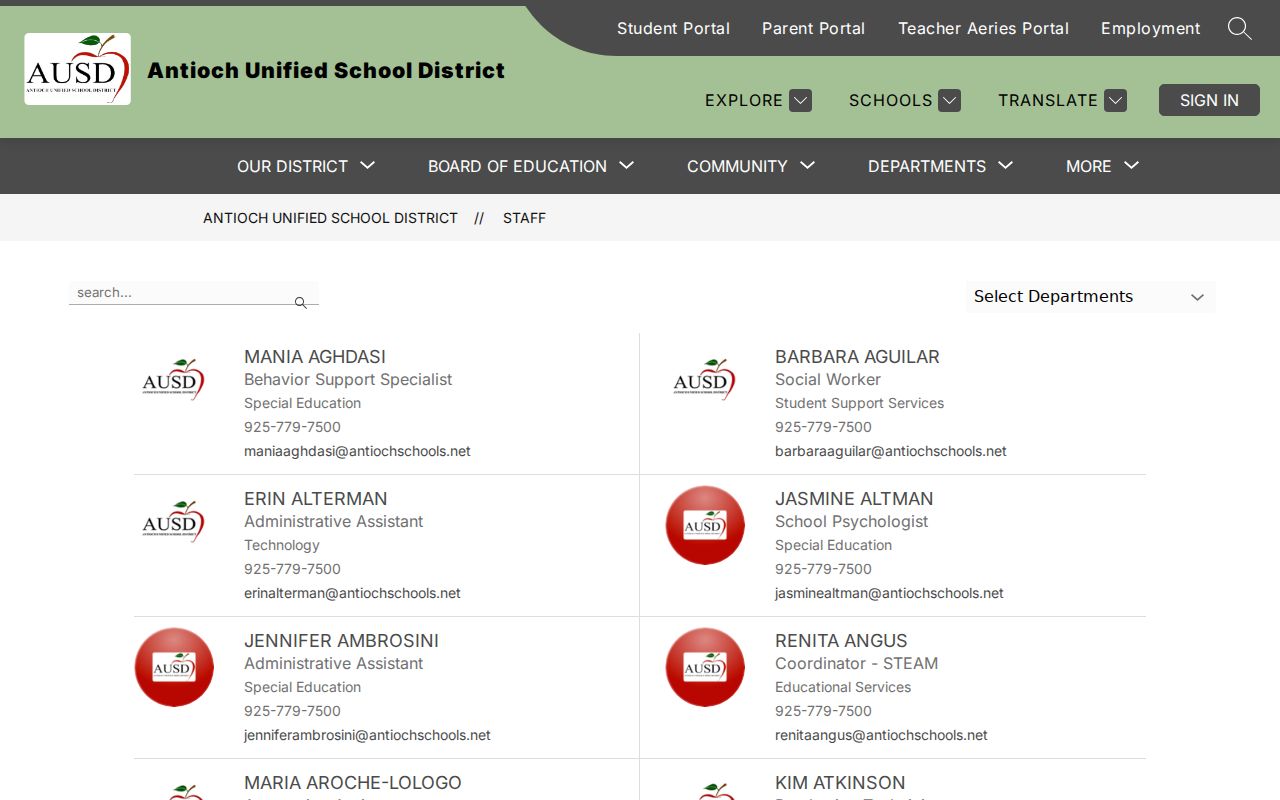Screen dimensions: 1280x800
Task: Click the name MARIA AROCHE-LOLOGO
Action: click(x=352, y=783)
